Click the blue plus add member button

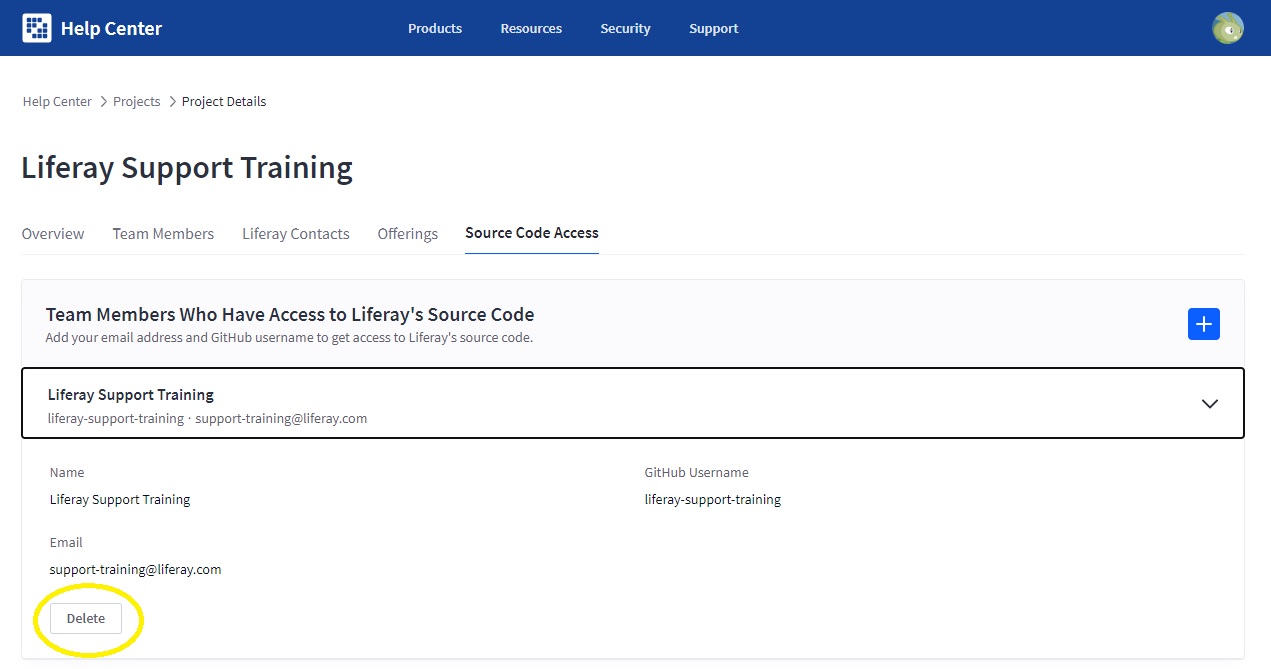(x=1203, y=324)
